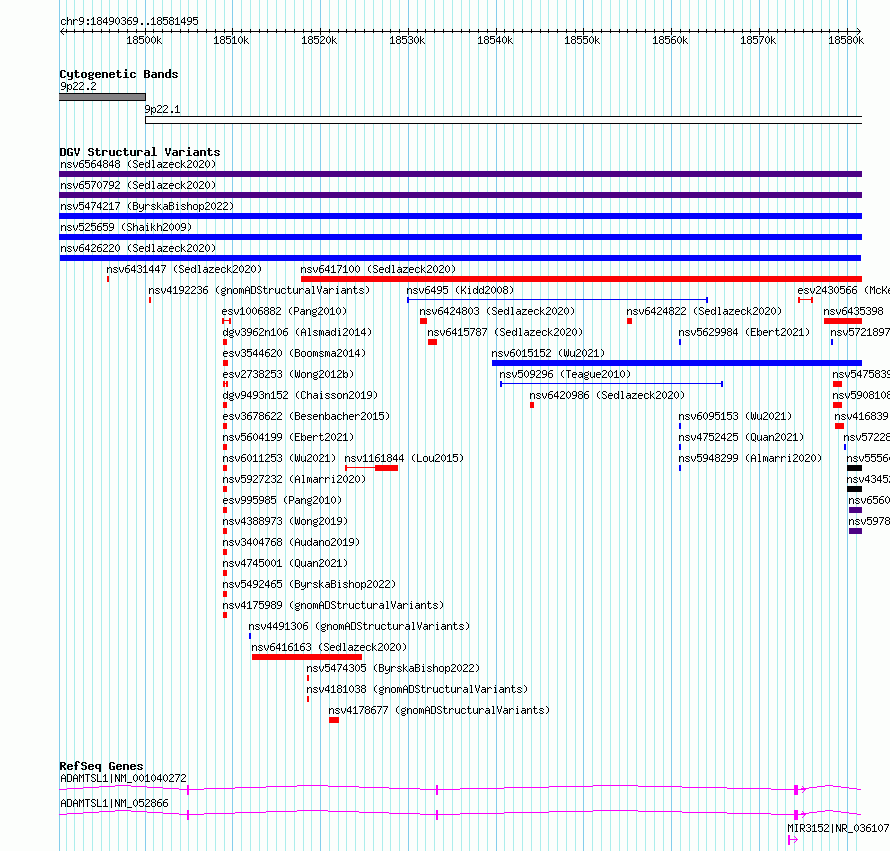The height and width of the screenshot is (851, 890).
Task: Select nsv4178677 (gnomADStructuralVariants) label
Action: point(439,710)
